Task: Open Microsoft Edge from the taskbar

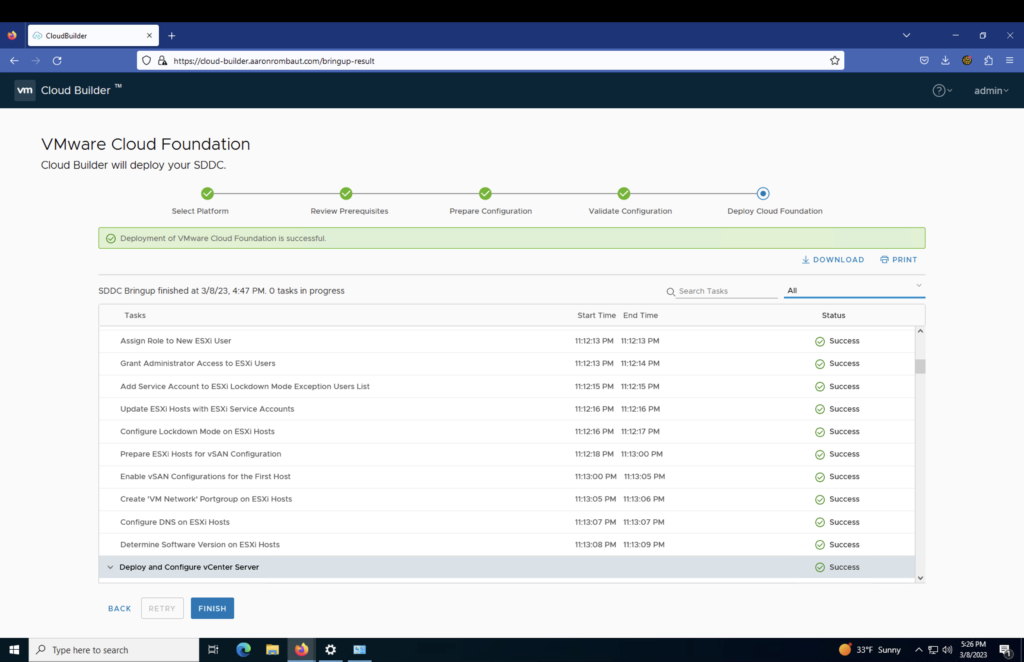Action: (243, 649)
